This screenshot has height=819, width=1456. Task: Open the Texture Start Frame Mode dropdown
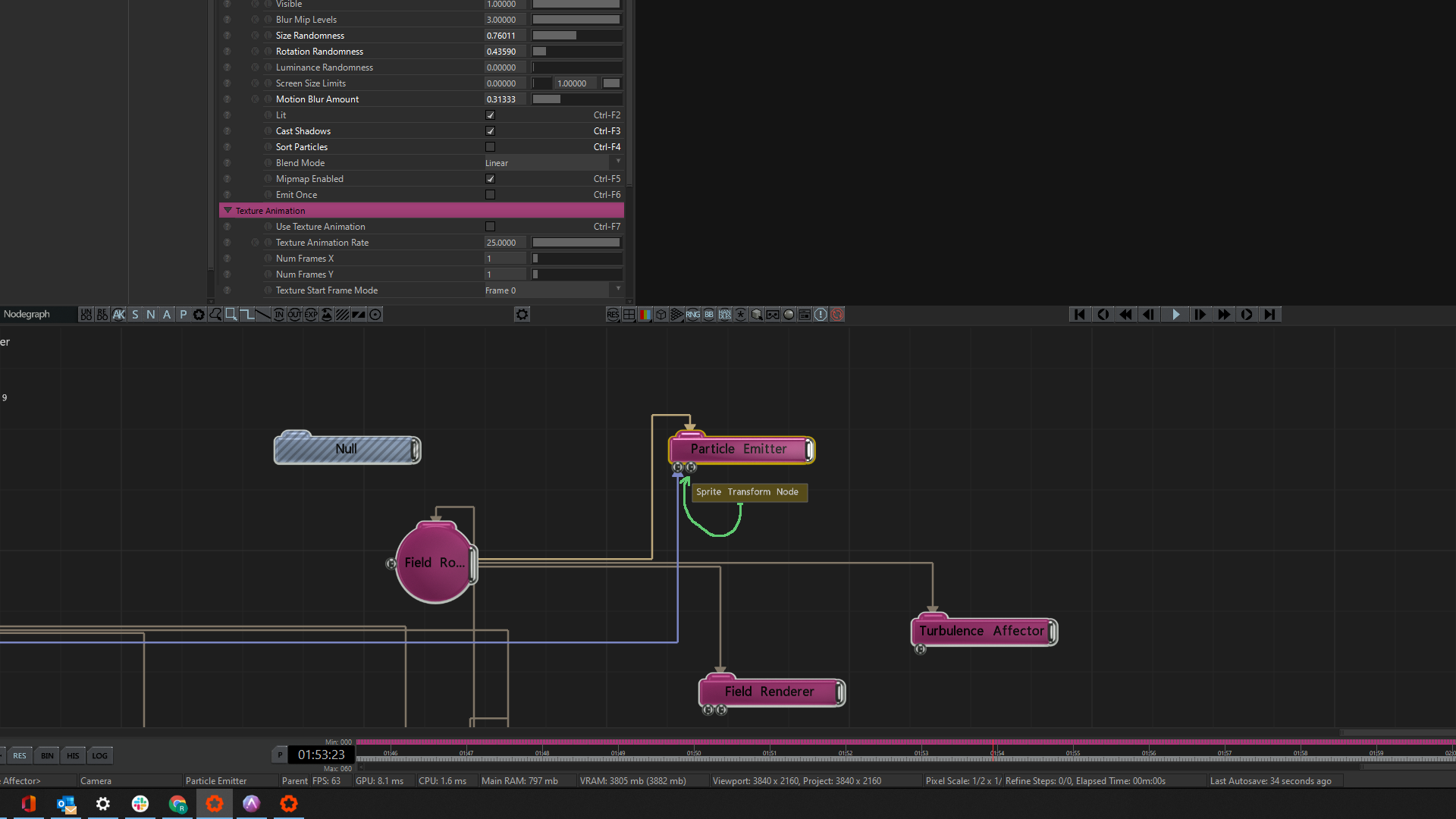click(x=553, y=290)
